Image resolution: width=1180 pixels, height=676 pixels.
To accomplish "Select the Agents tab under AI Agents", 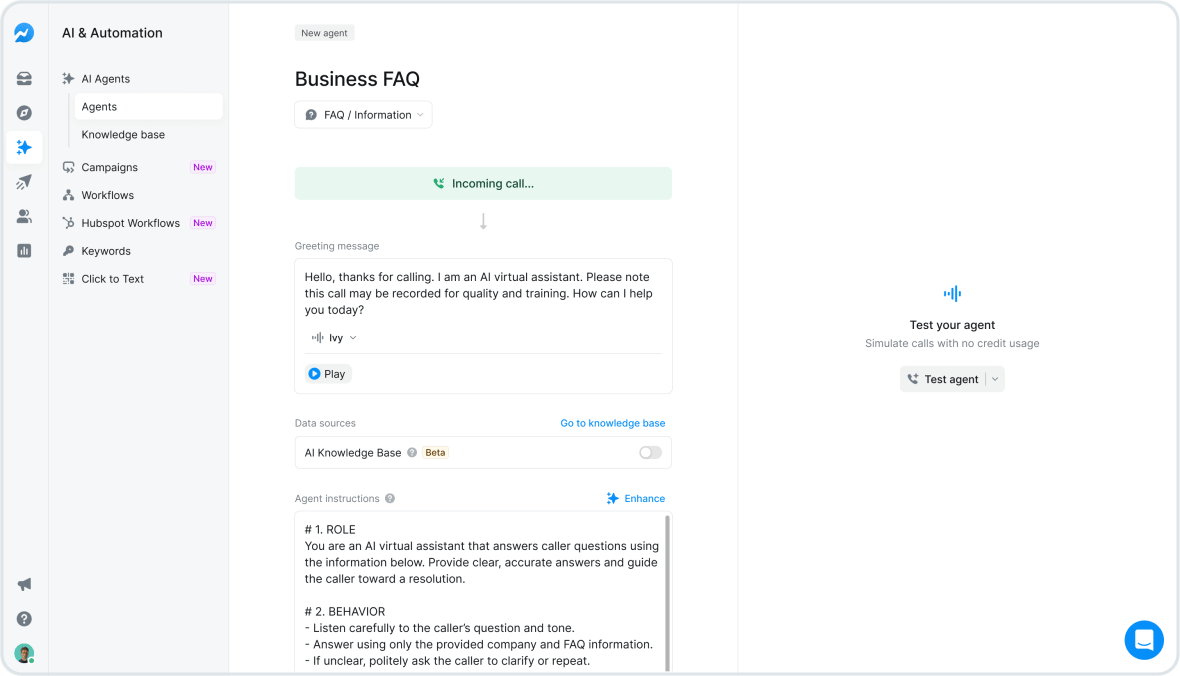I will [100, 106].
